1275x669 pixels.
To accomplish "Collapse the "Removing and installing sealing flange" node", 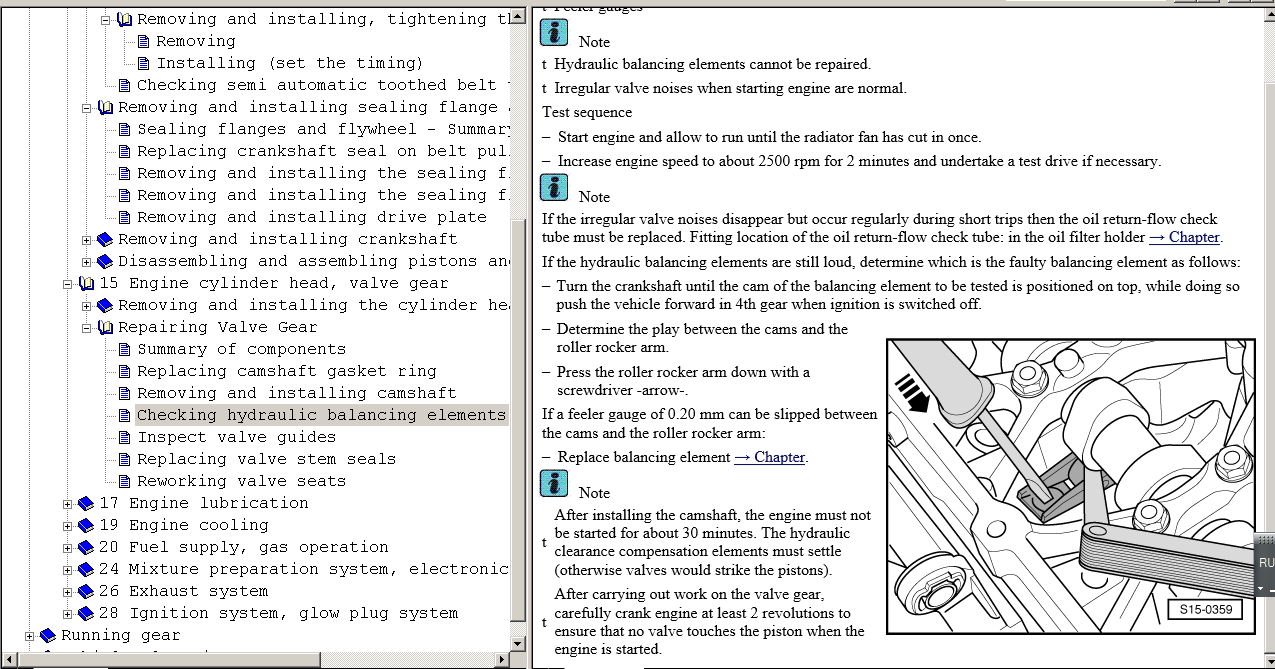I will click(86, 108).
